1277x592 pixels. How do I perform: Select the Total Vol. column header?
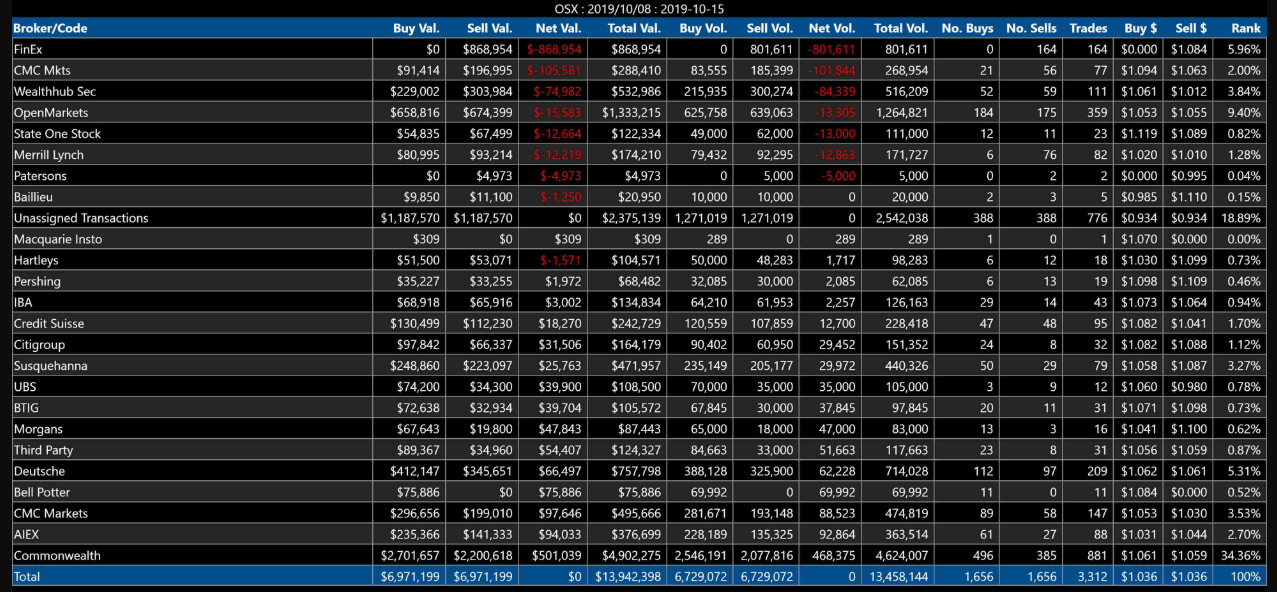901,28
